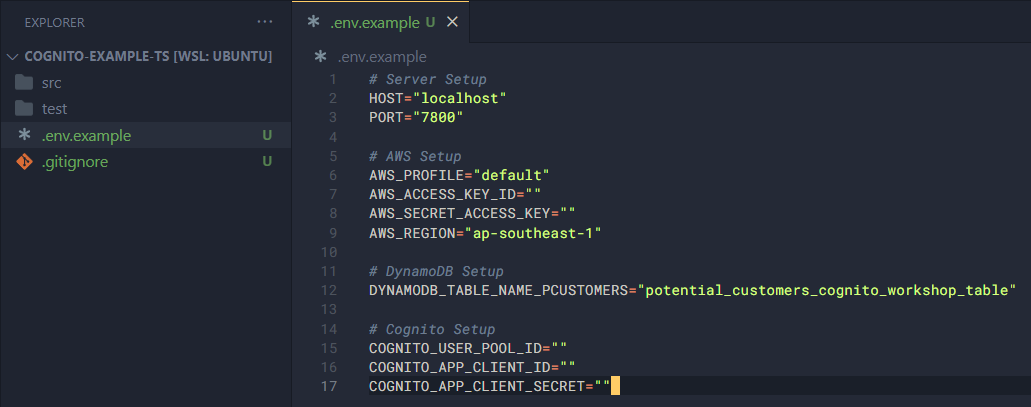This screenshot has height=407, width=1031.
Task: Click the .gitignore git file icon
Action: tap(25, 161)
